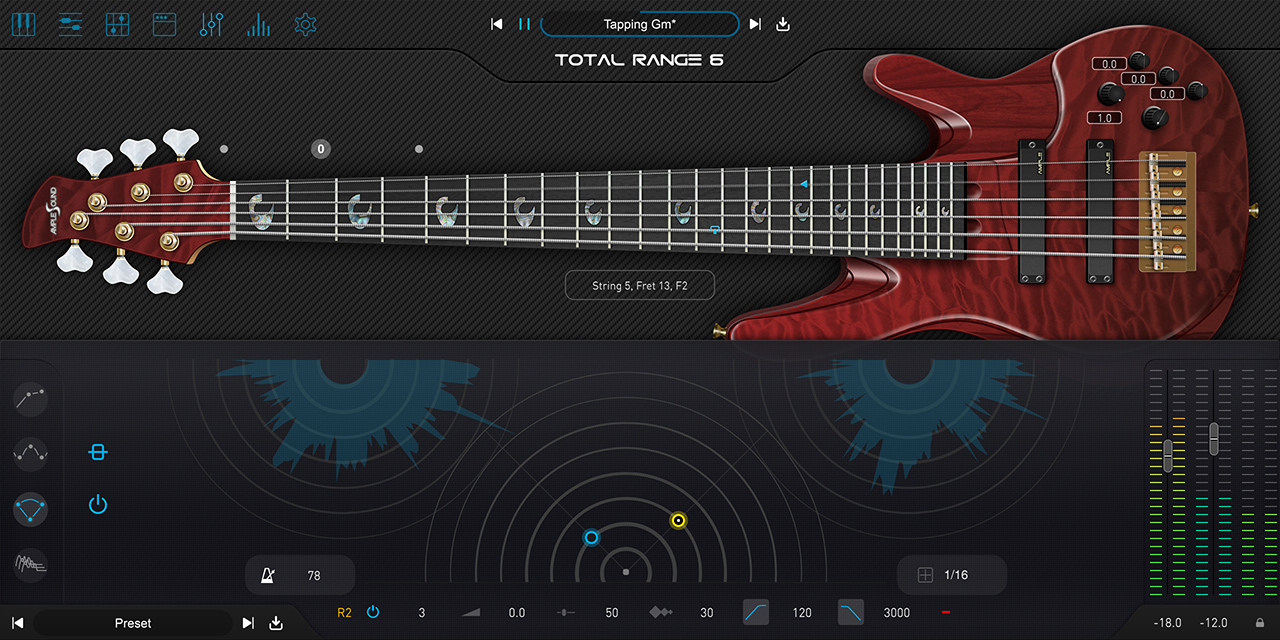This screenshot has width=1280, height=640.
Task: Open the vertical faders FX panel
Action: click(211, 24)
